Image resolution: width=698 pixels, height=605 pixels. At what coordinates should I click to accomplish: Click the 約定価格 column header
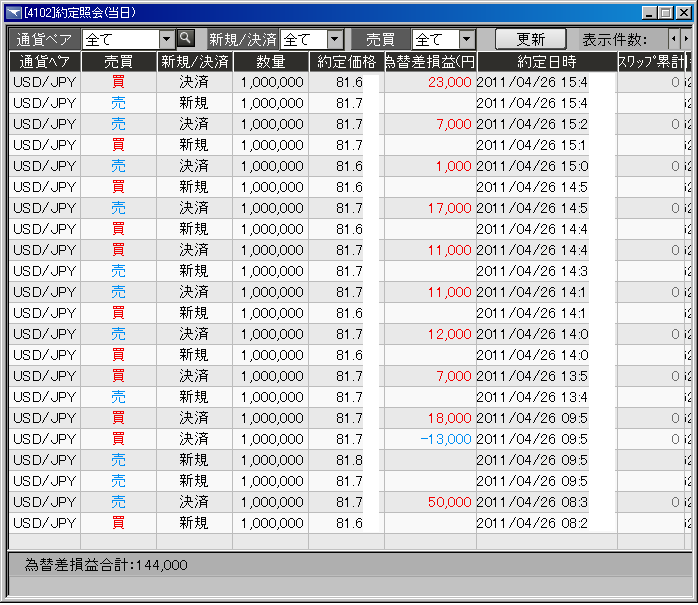346,61
